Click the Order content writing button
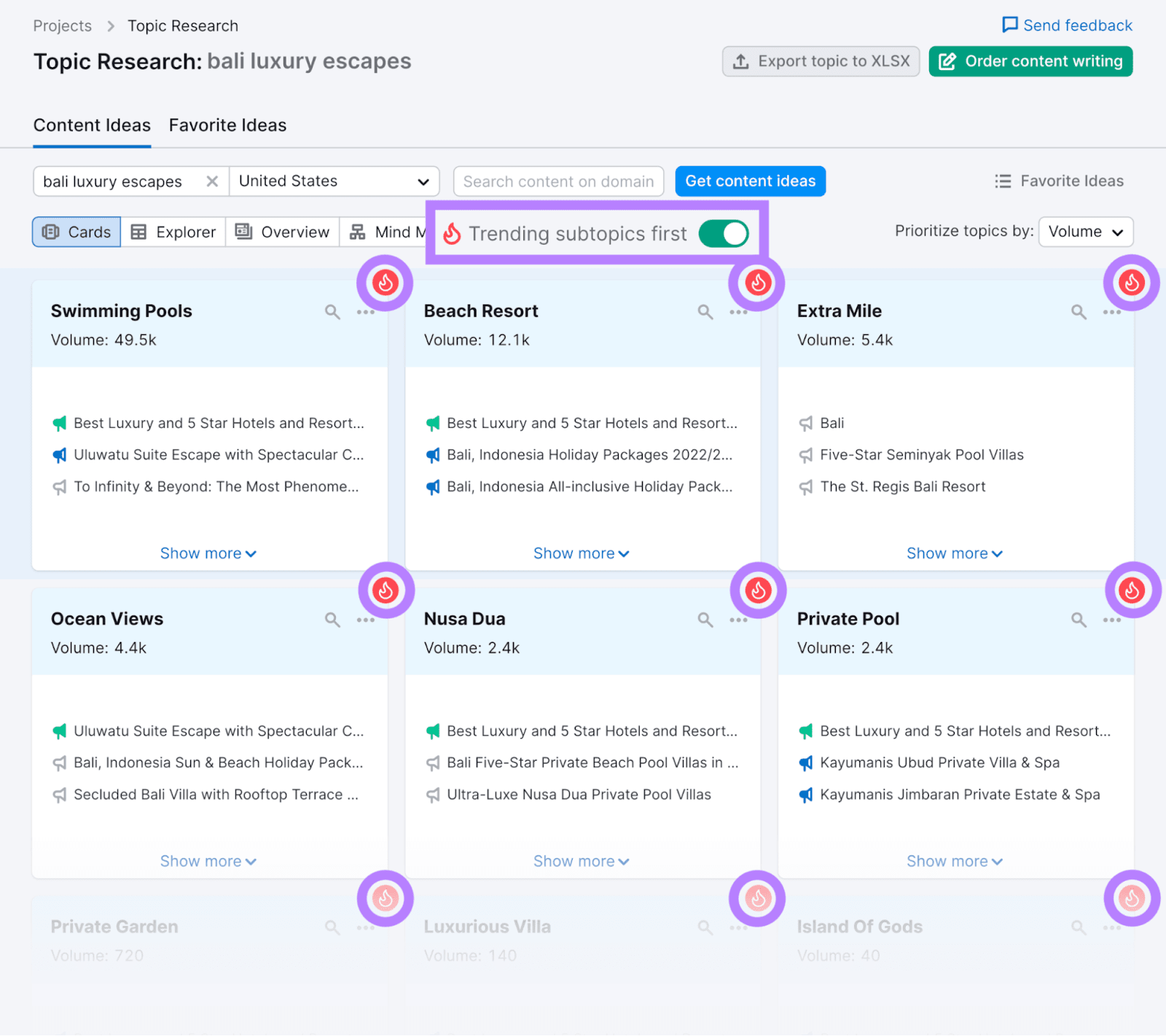The height and width of the screenshot is (1036, 1166). click(x=1030, y=61)
